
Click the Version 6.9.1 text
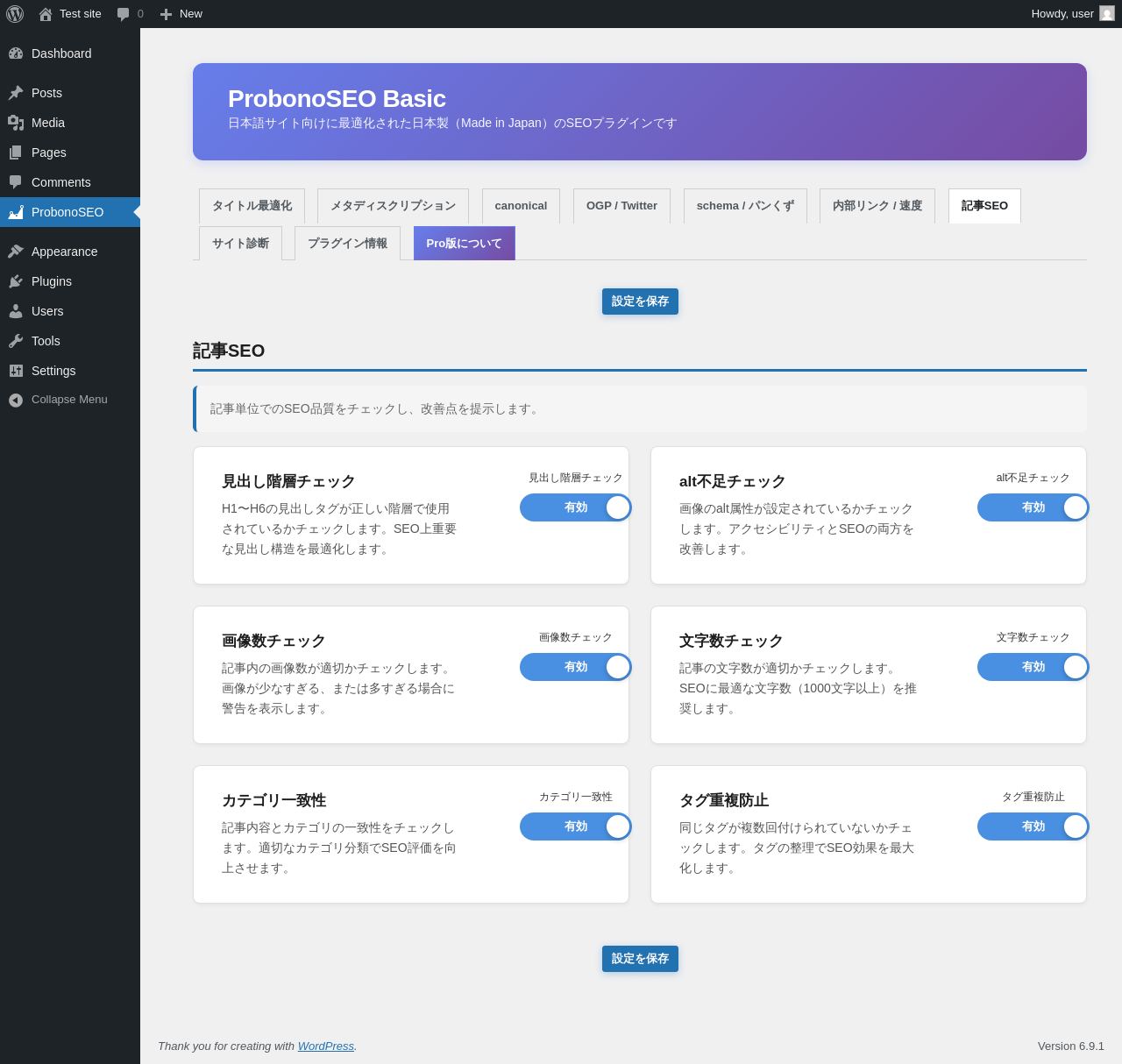[1071, 1046]
